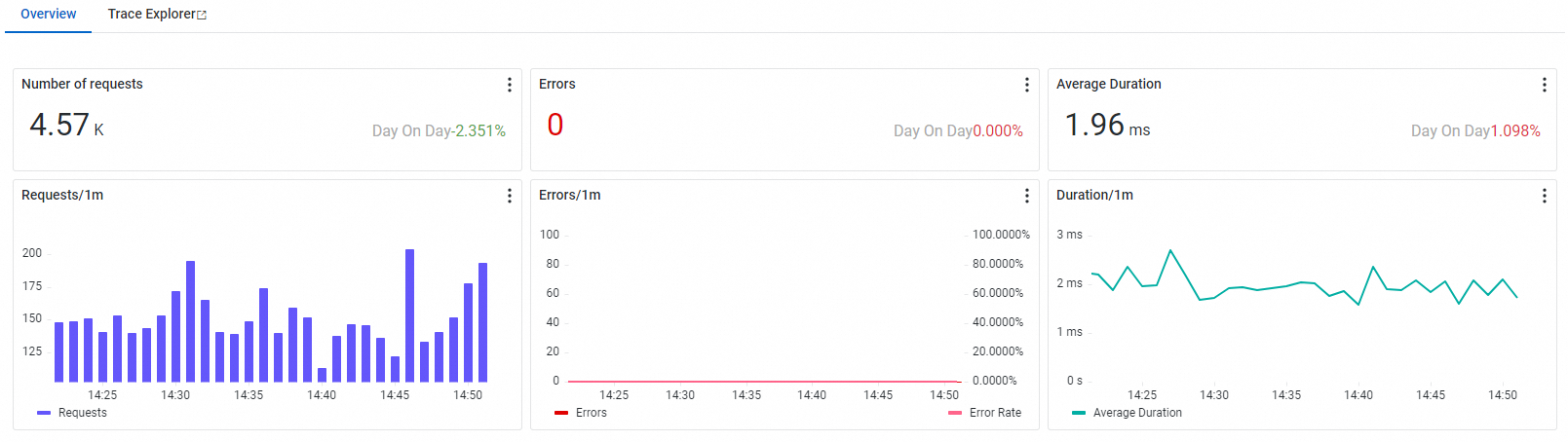Toggle Average Duration series in legend
The image size is (1568, 442).
1136,413
